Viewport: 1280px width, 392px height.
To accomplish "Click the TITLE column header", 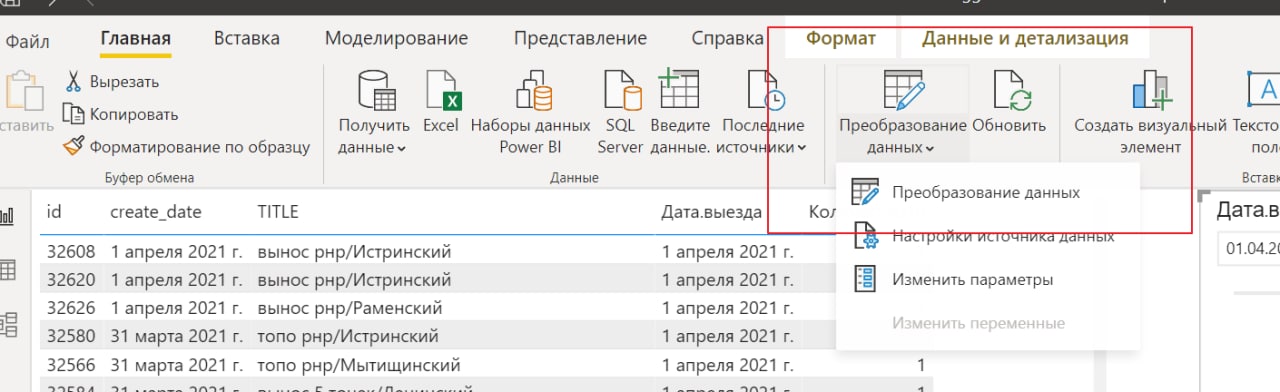I will [278, 212].
